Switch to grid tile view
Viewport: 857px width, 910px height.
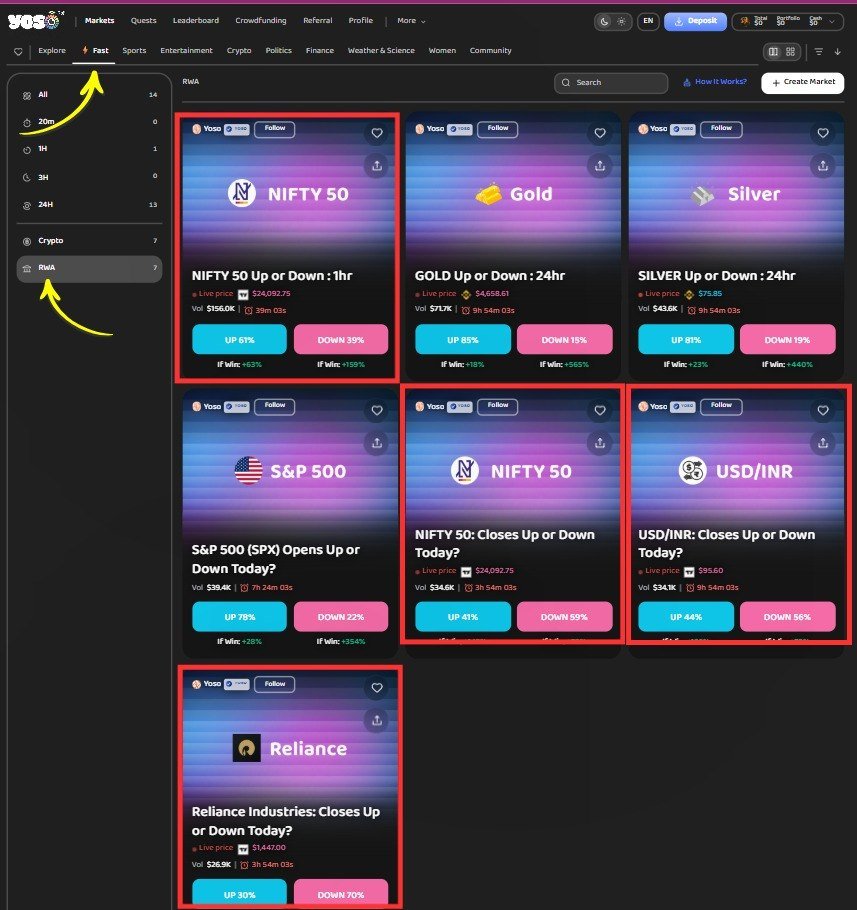click(790, 52)
